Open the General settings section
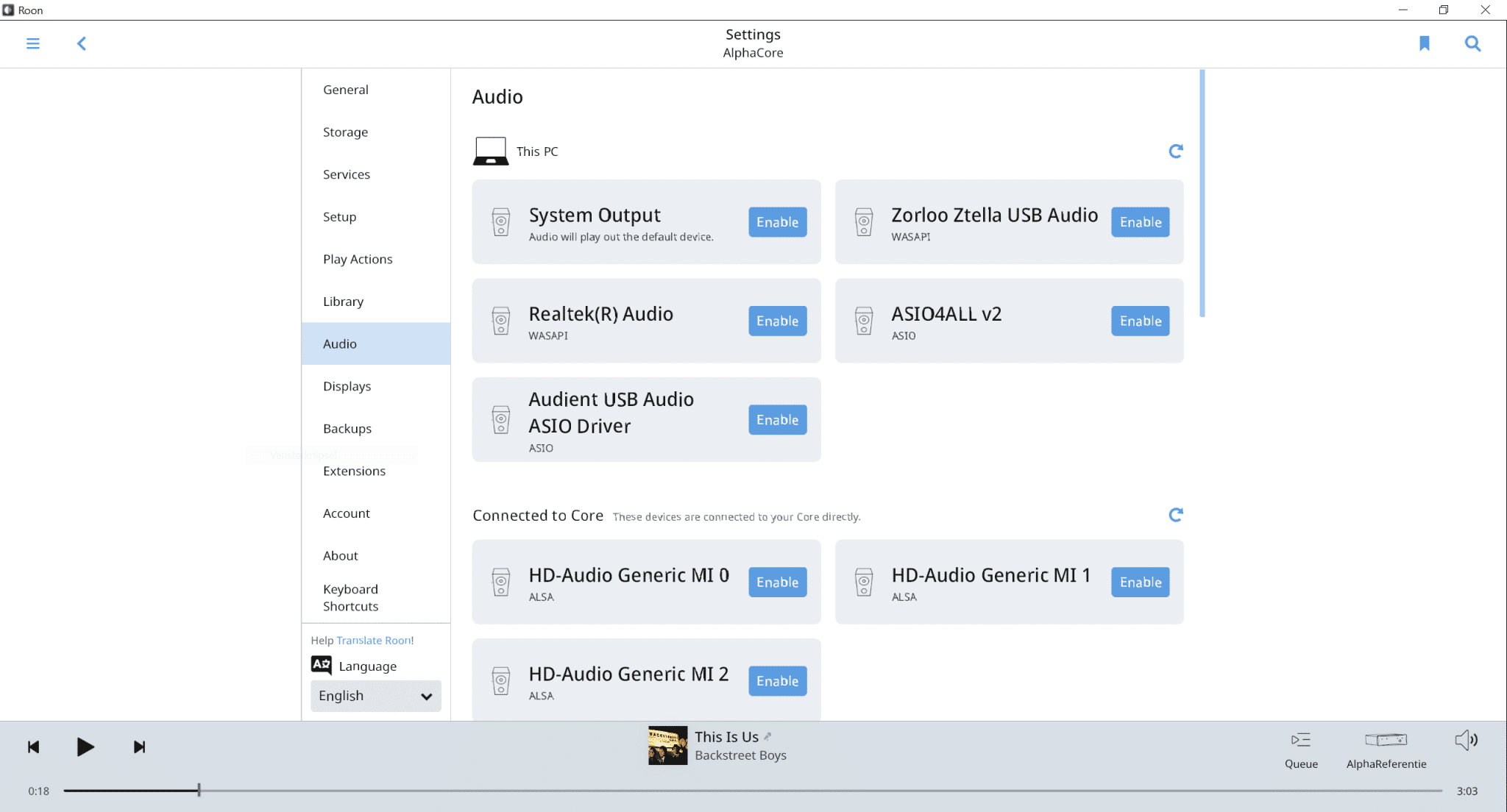Screen dimensions: 1507x812 pos(376,90)
